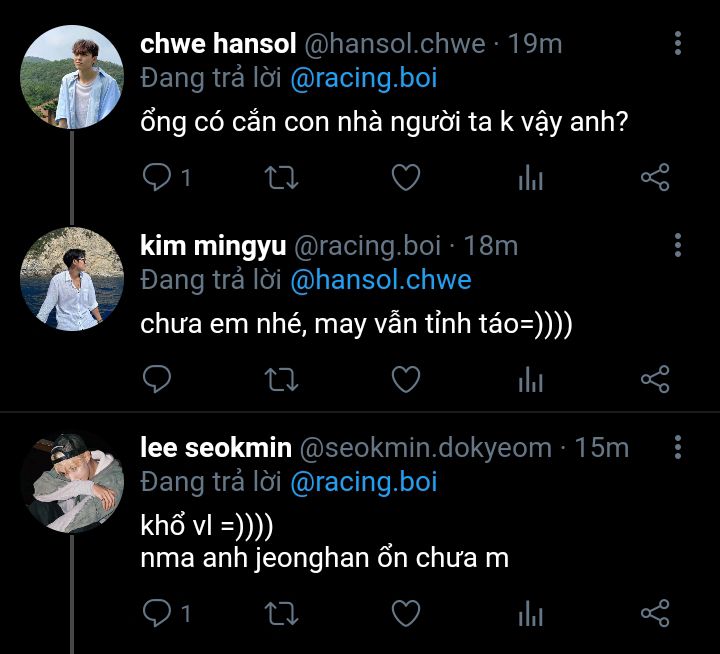The image size is (720, 654).
Task: Open @hansol.chwe mention in mingyu's reply
Action: [x=380, y=279]
